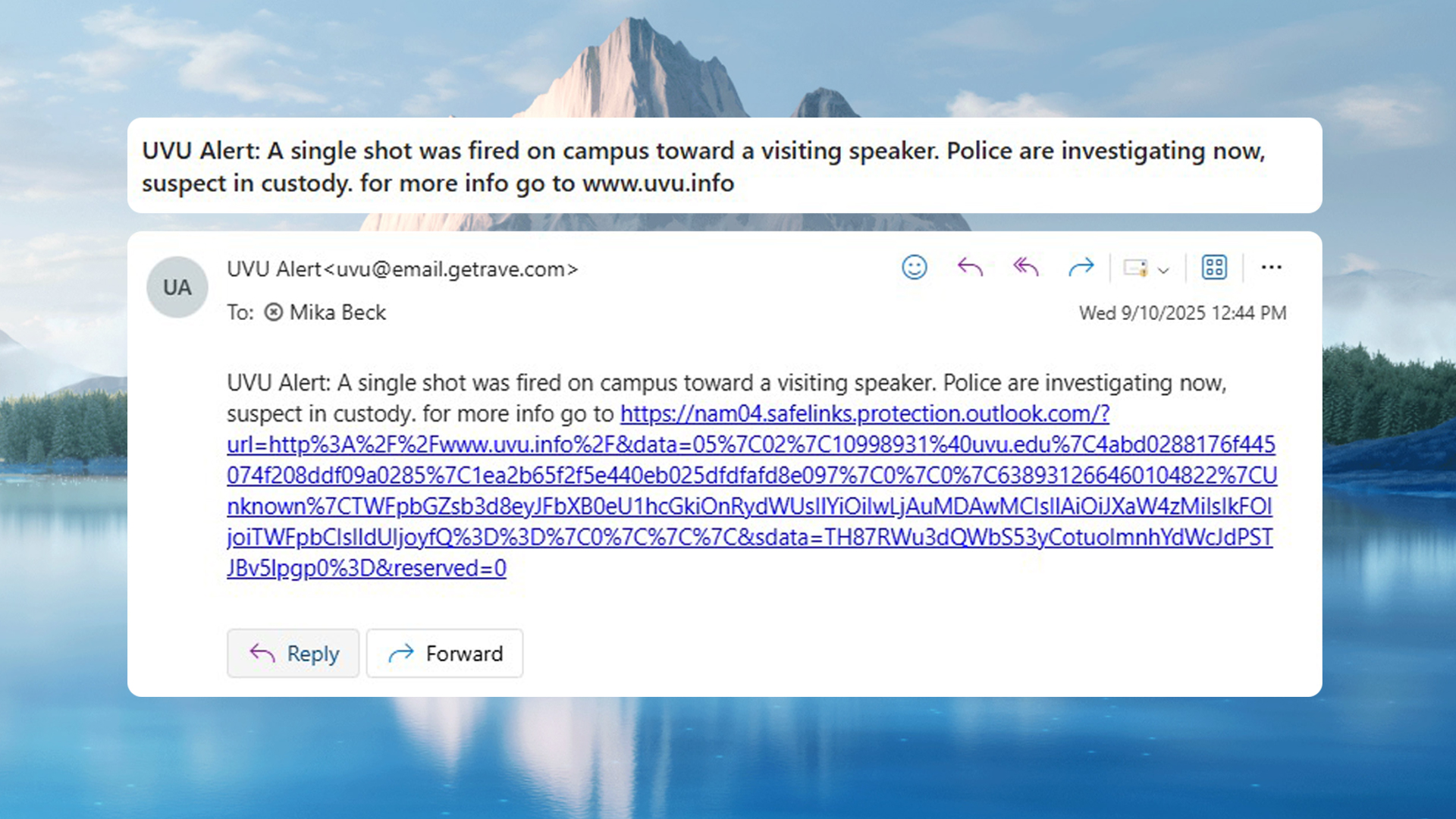The image size is (1456, 819).
Task: Open the safelinks.protection.outlook.com hyperlink
Action: coord(751,491)
